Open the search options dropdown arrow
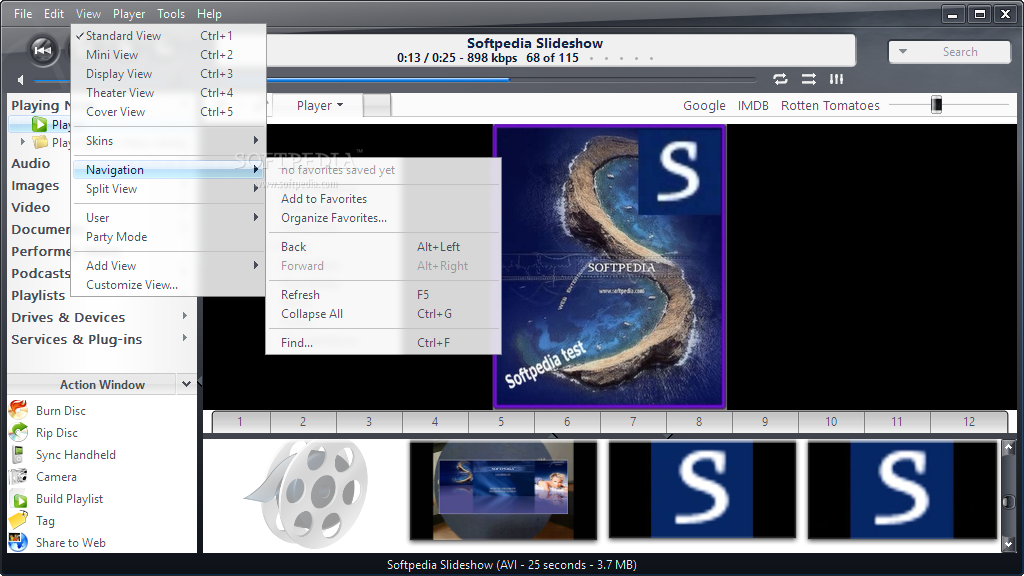This screenshot has width=1024, height=576. tap(903, 52)
